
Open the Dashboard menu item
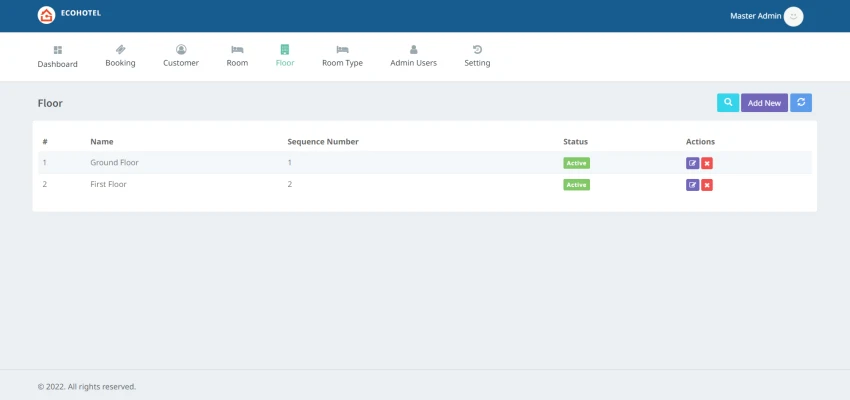[x=57, y=56]
